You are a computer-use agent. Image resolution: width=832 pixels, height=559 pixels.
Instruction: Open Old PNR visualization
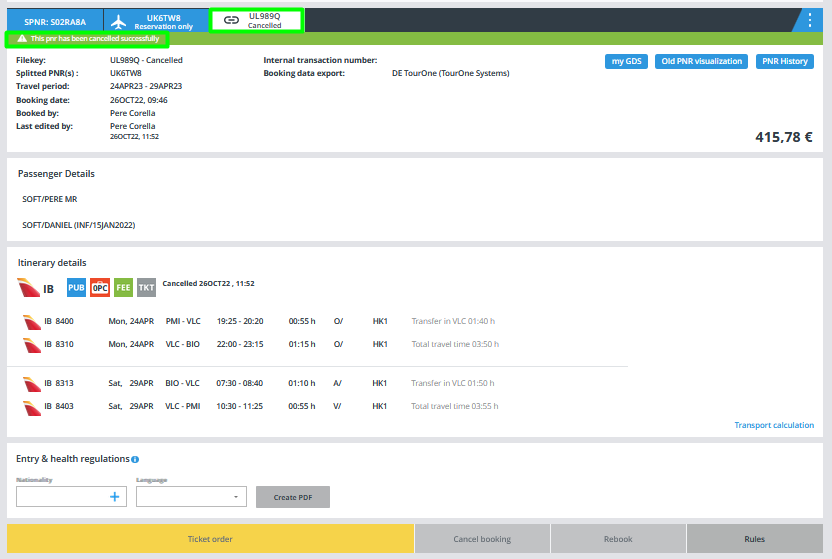pos(703,61)
